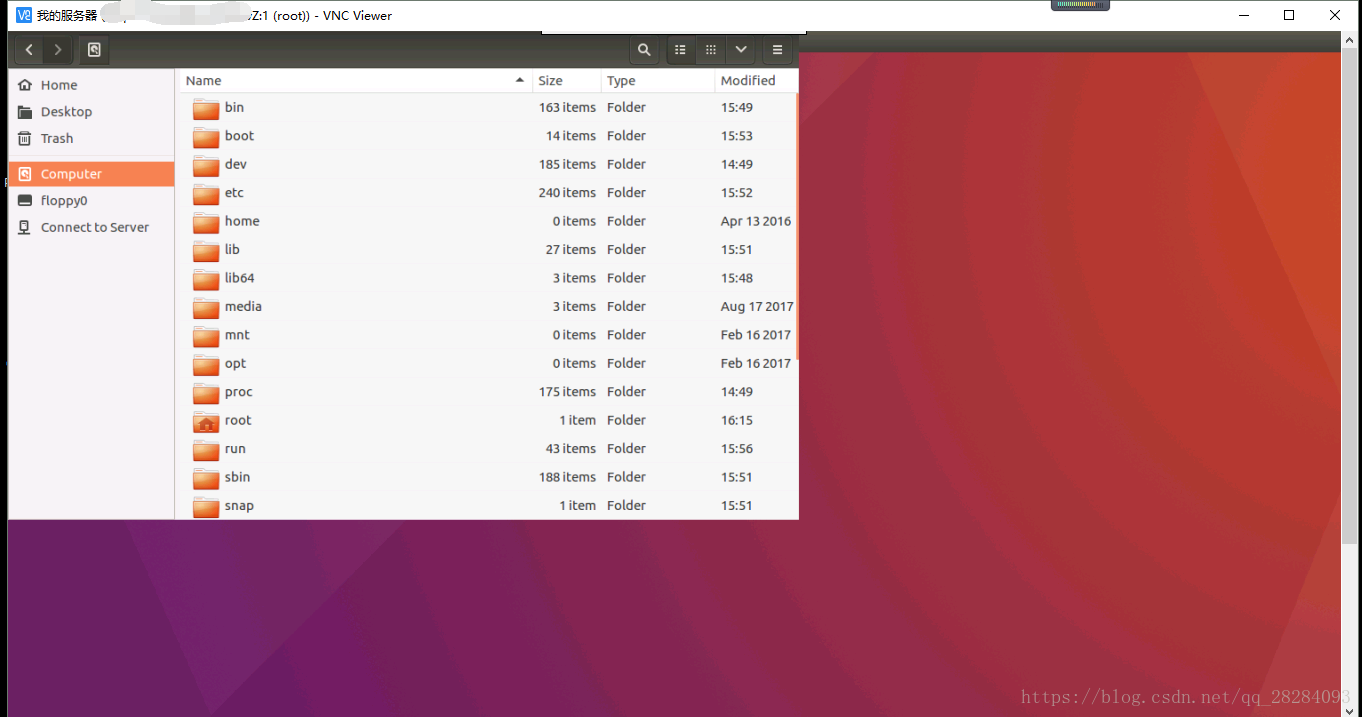Switch to list view
This screenshot has width=1362, height=717.
coord(681,50)
